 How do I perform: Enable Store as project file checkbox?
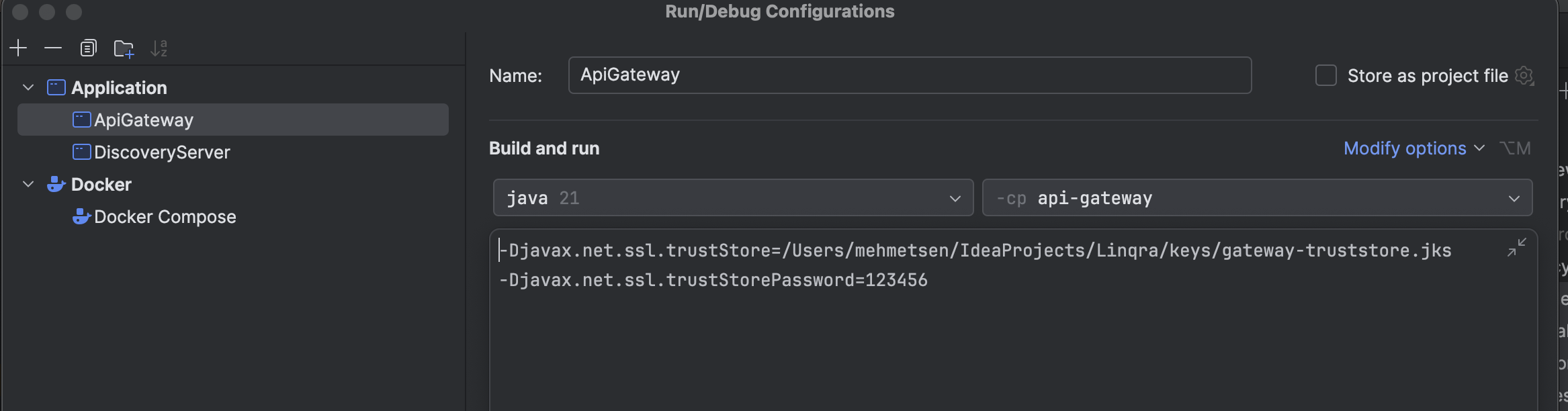click(x=1325, y=75)
